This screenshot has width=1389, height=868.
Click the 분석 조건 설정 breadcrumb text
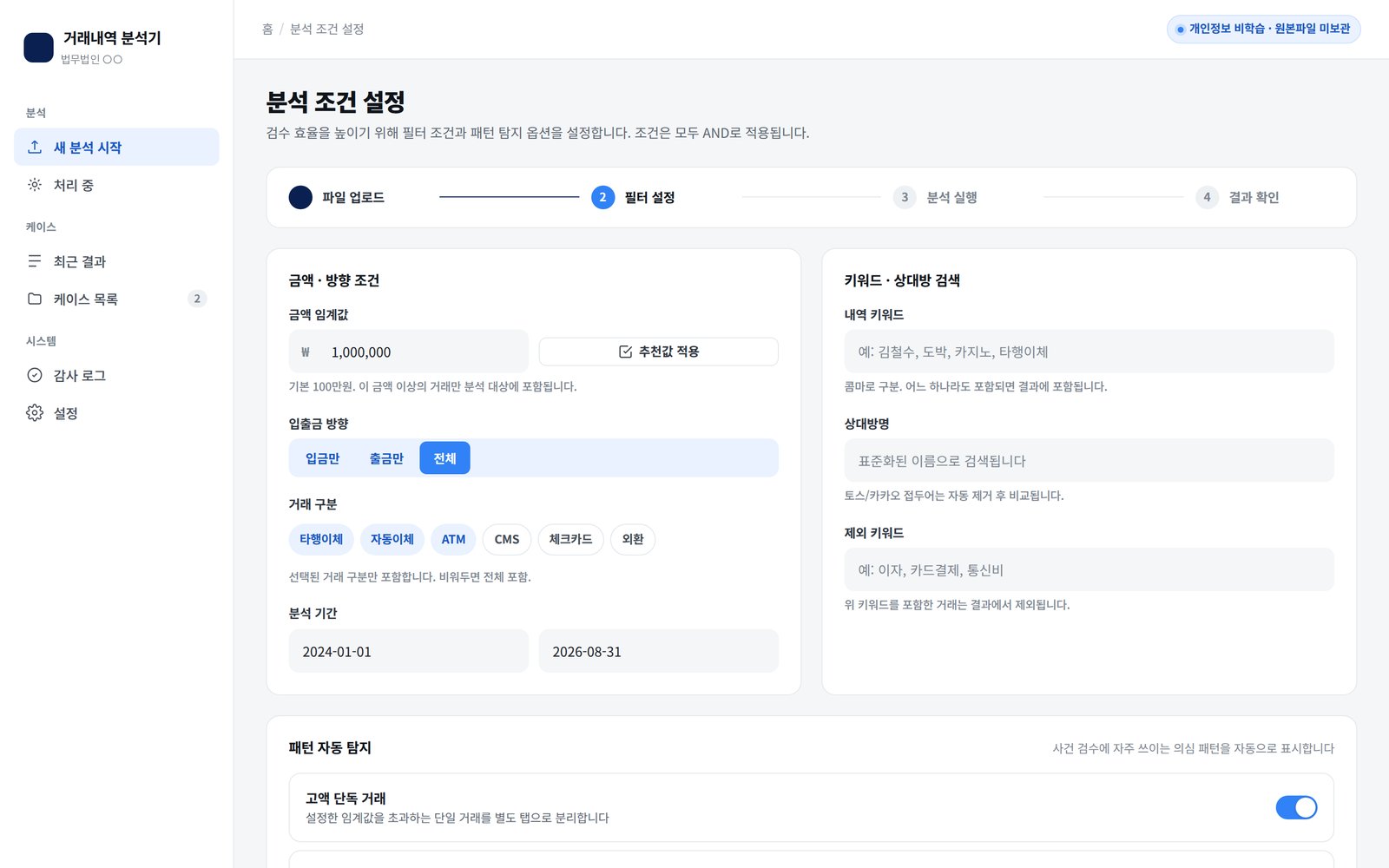pyautogui.click(x=326, y=29)
